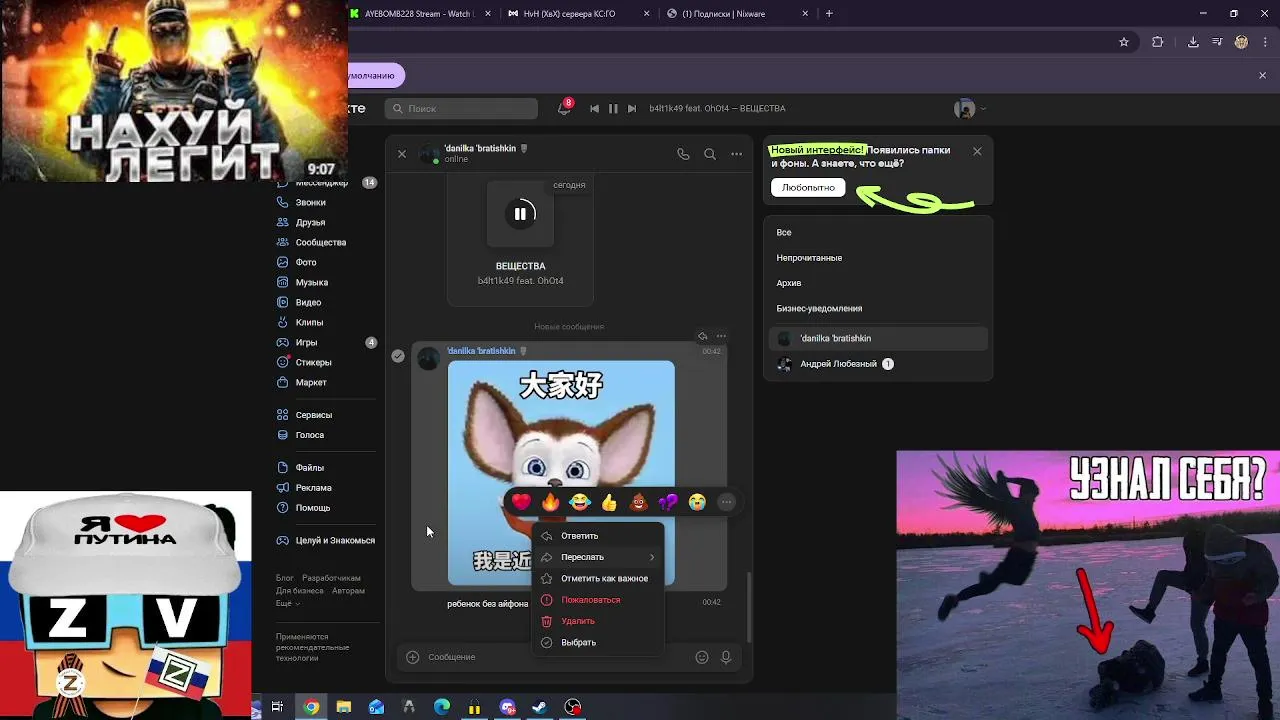
Task: Click the attachment plus icon
Action: (x=412, y=657)
